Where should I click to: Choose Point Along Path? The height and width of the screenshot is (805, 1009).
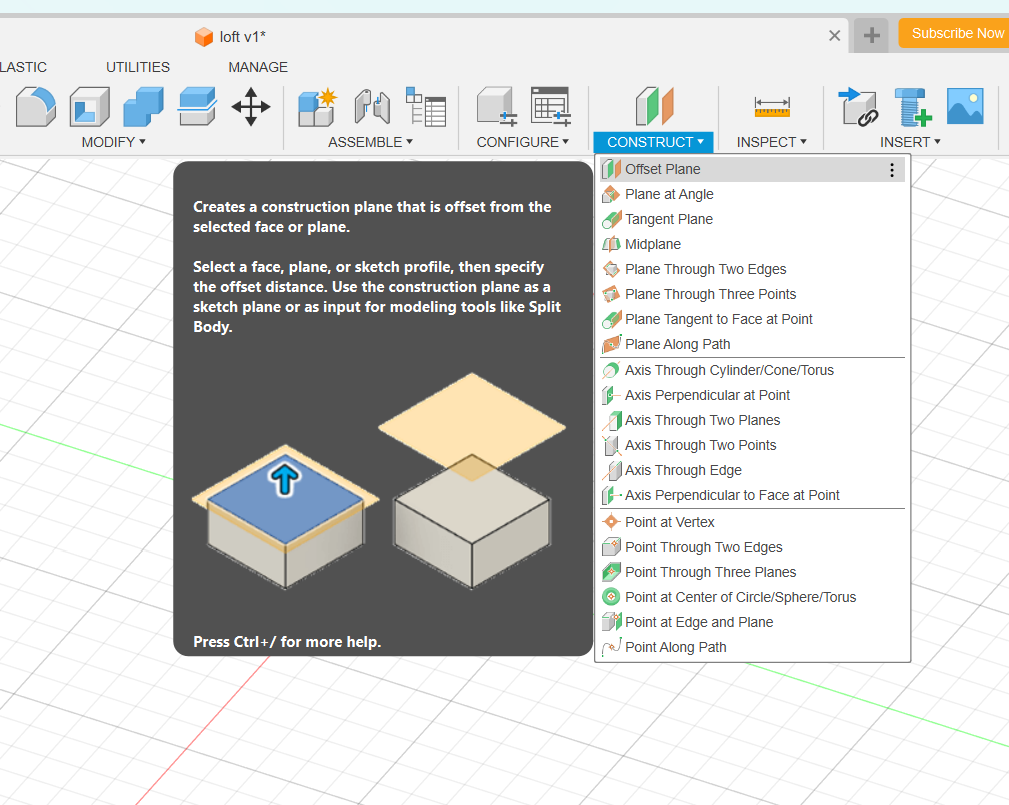pyautogui.click(x=752, y=647)
